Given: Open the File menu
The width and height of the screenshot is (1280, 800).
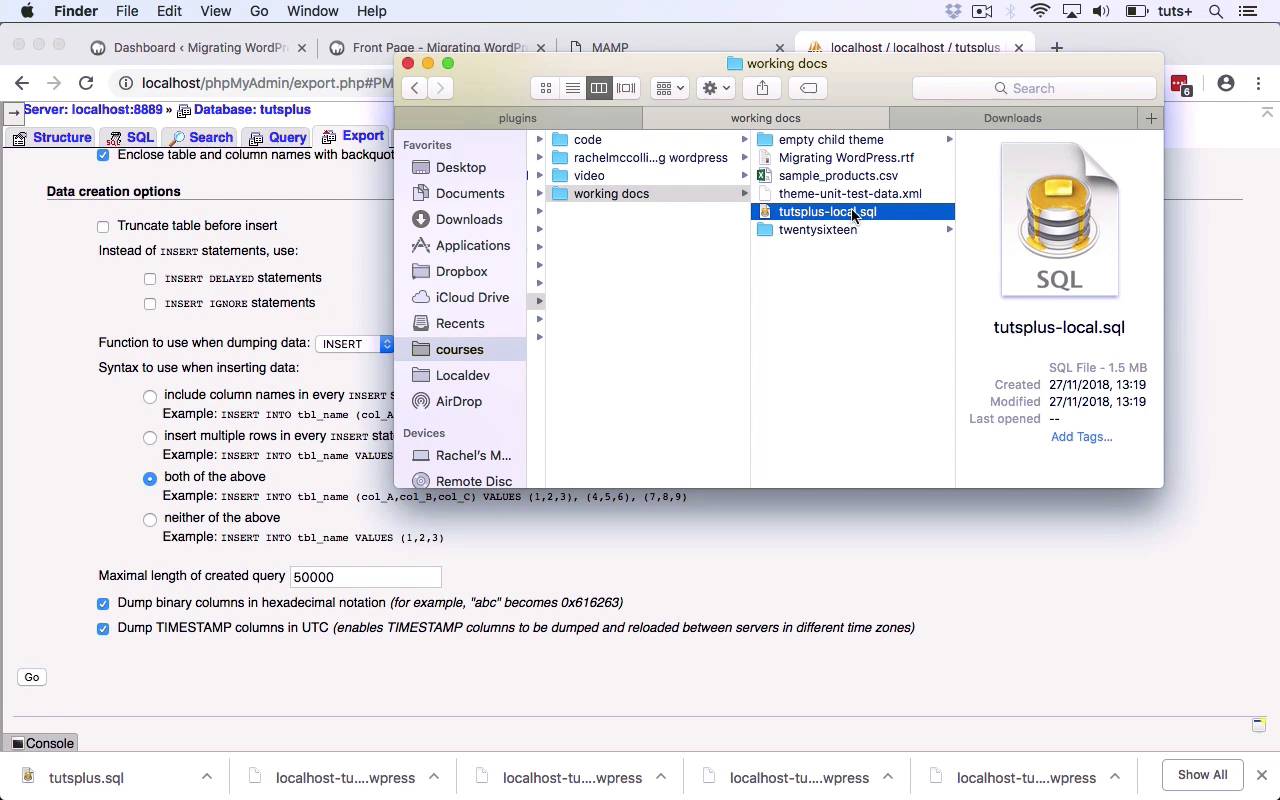Looking at the screenshot, I should click(x=127, y=11).
